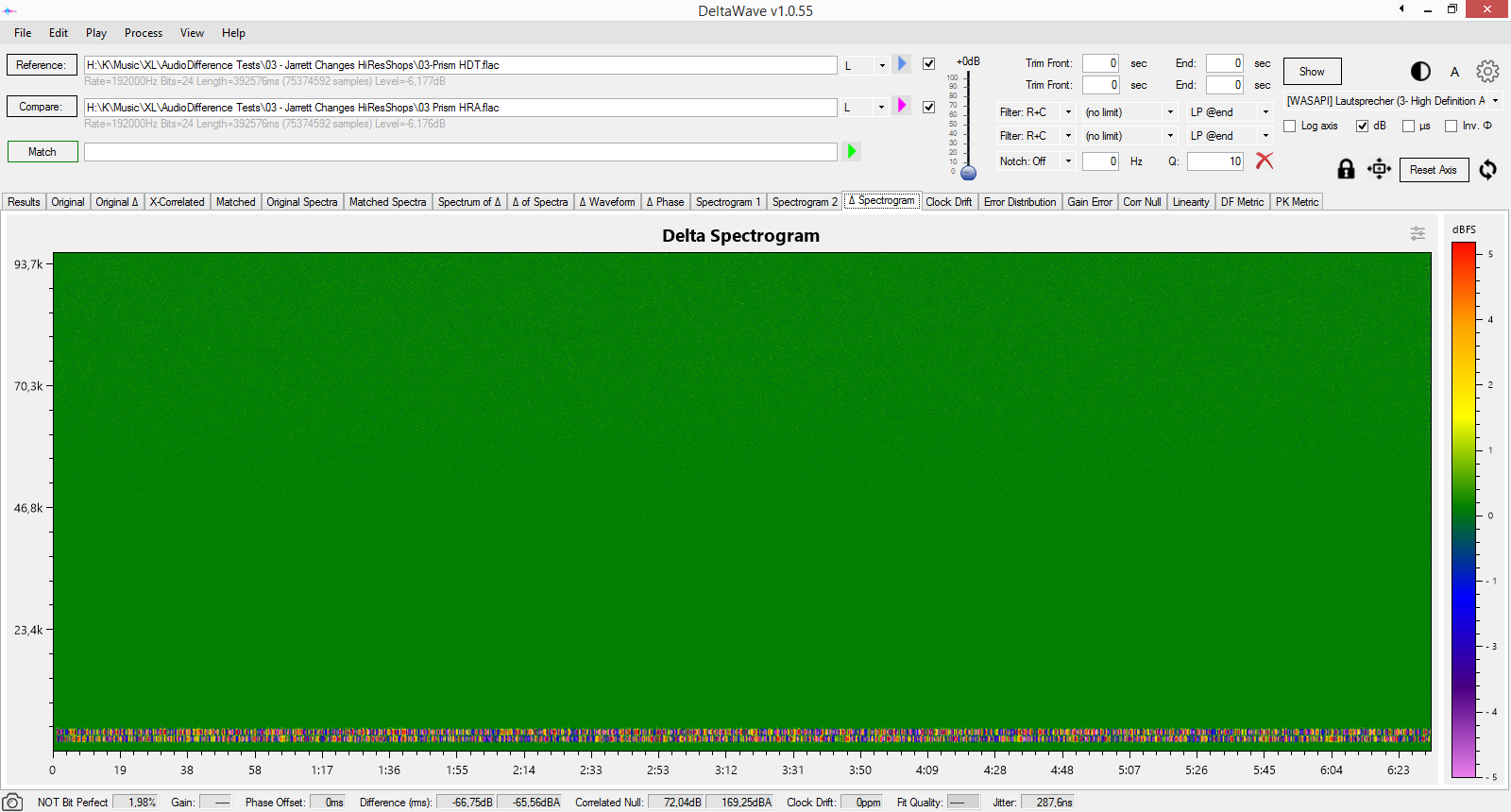Click the Match button
This screenshot has height=812, width=1511.
42,151
